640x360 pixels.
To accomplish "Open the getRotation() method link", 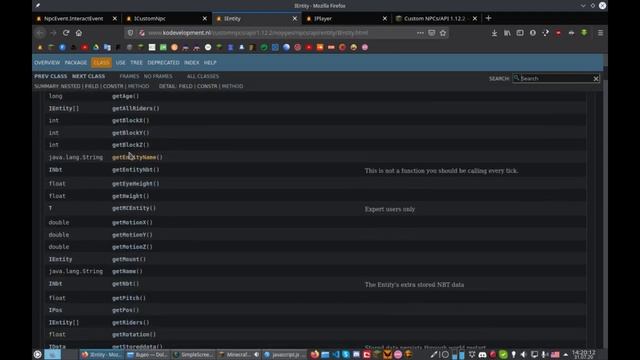I will coord(134,334).
